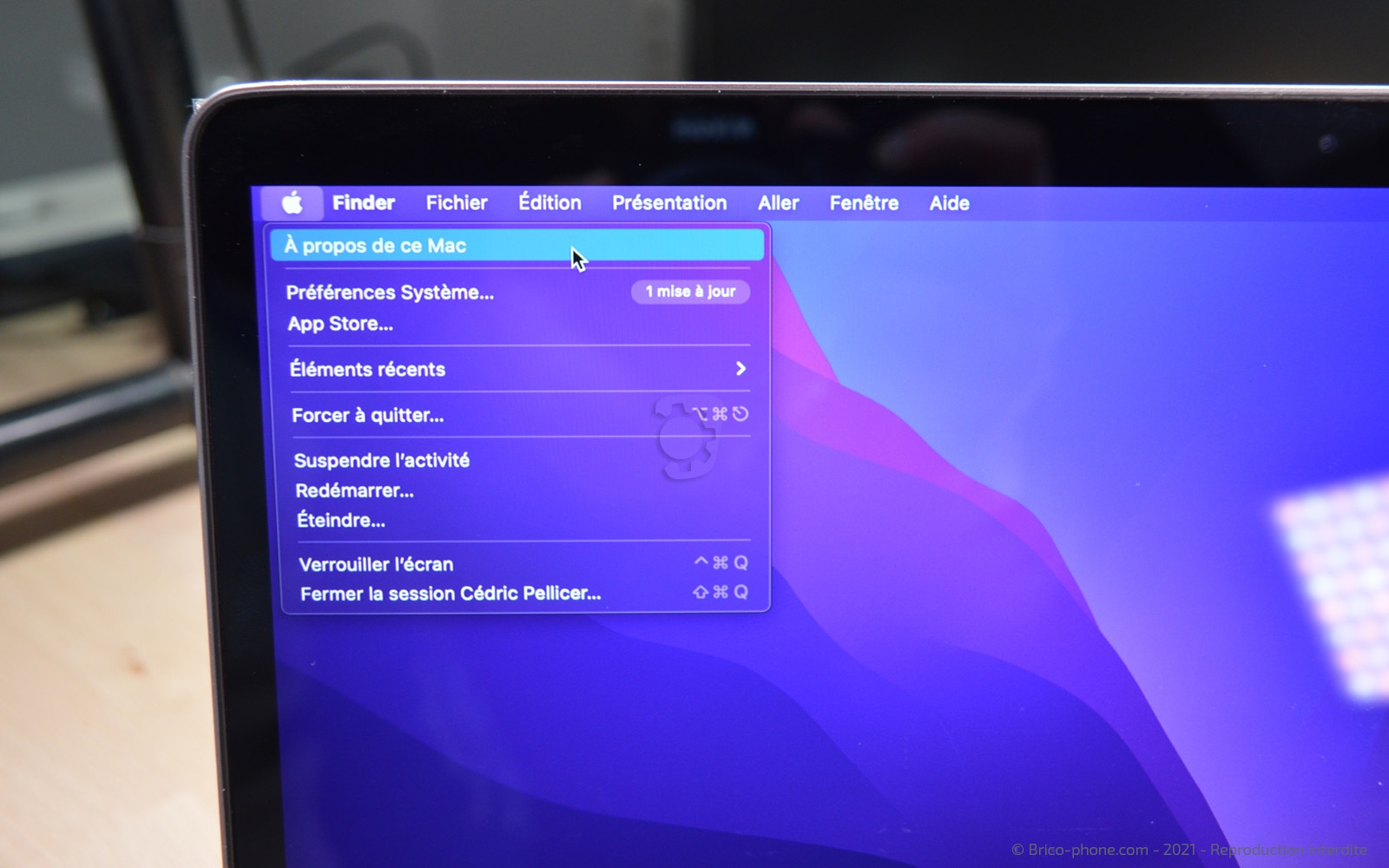Select Suspendre l'activité
This screenshot has height=868, width=1389.
pyautogui.click(x=382, y=460)
